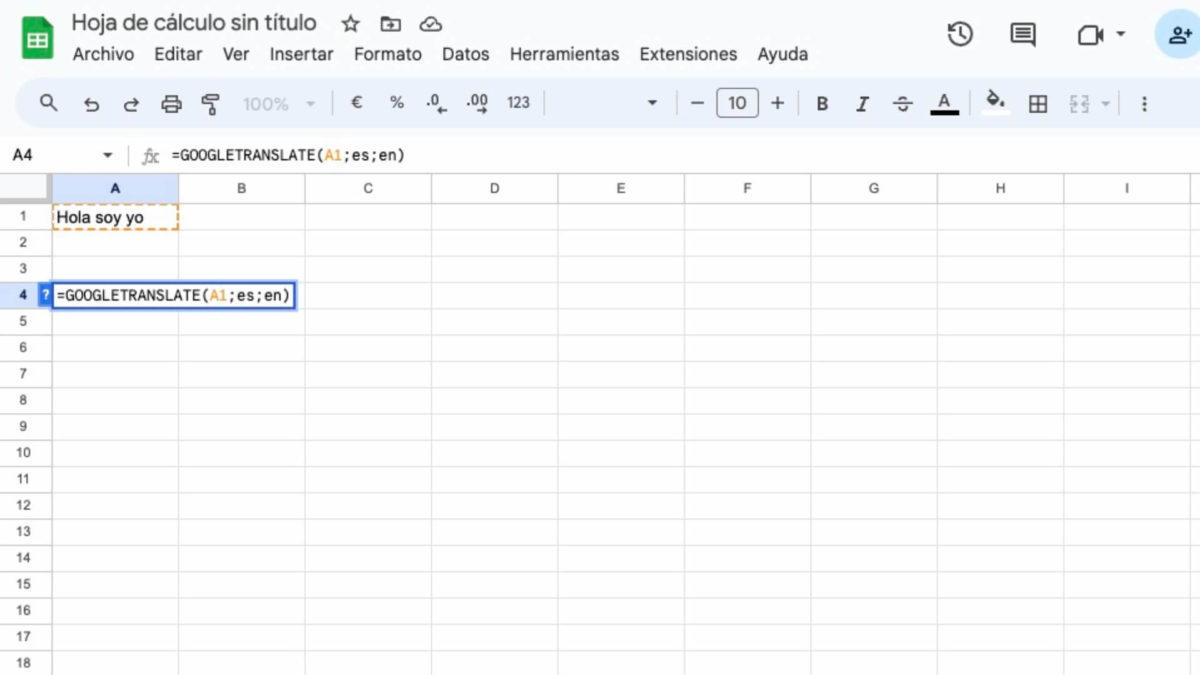1200x675 pixels.
Task: Open the Ver menu
Action: 236,54
